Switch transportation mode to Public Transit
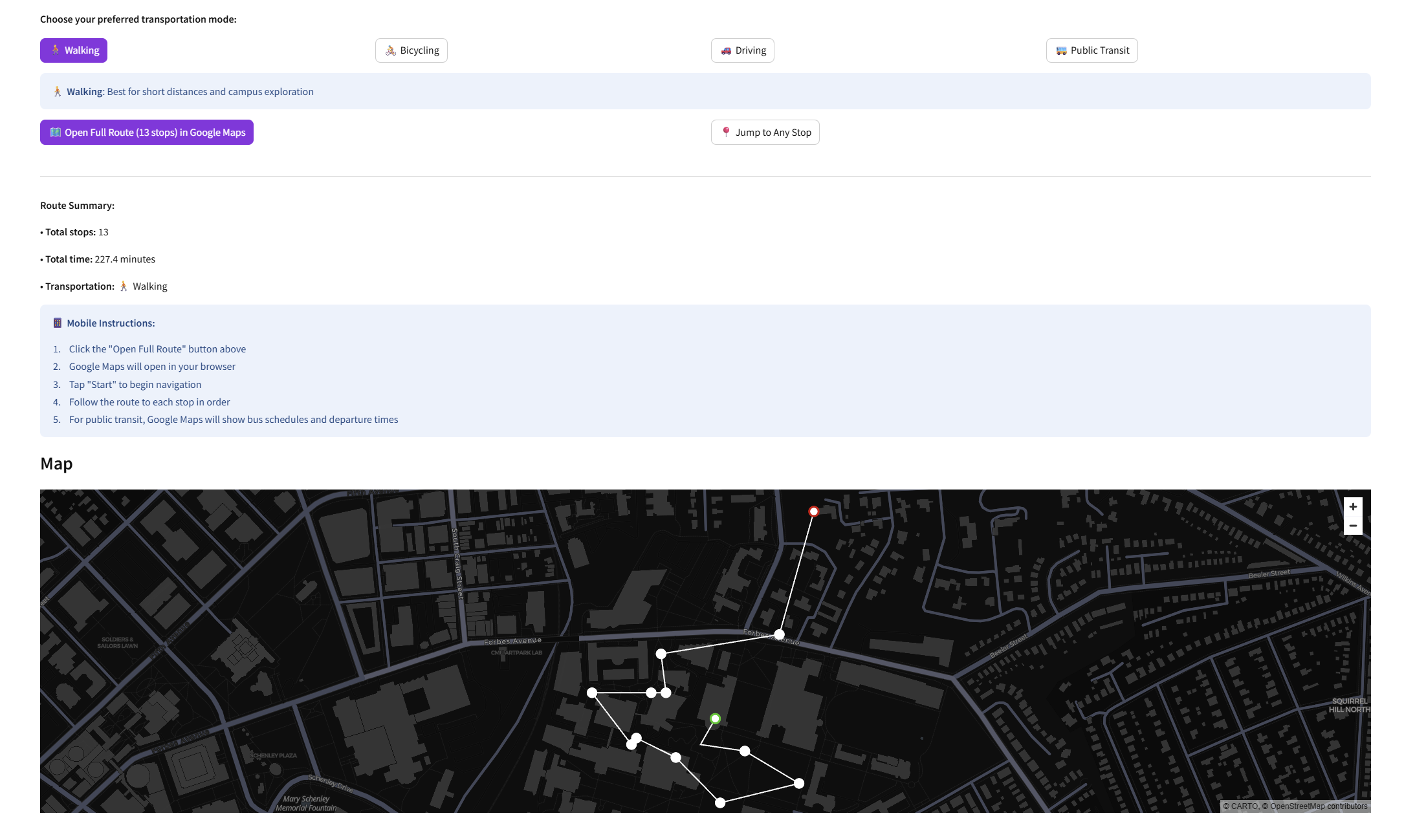Image resolution: width=1404 pixels, height=840 pixels. pos(1091,50)
